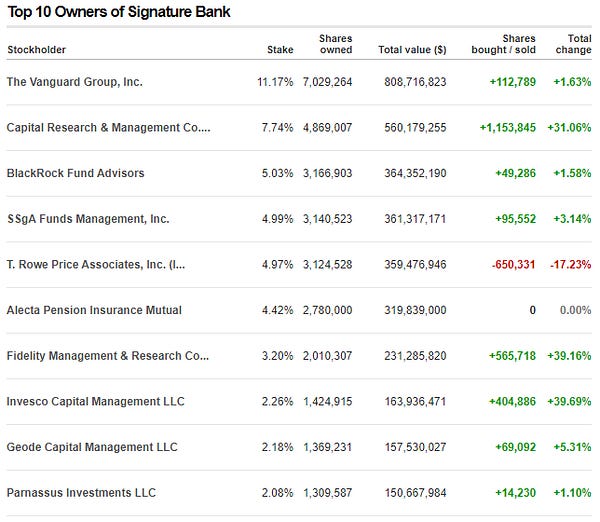600x522 pixels.
Task: Open Invesco Capital Management LLC stockholder
Action: pyautogui.click(x=96, y=401)
